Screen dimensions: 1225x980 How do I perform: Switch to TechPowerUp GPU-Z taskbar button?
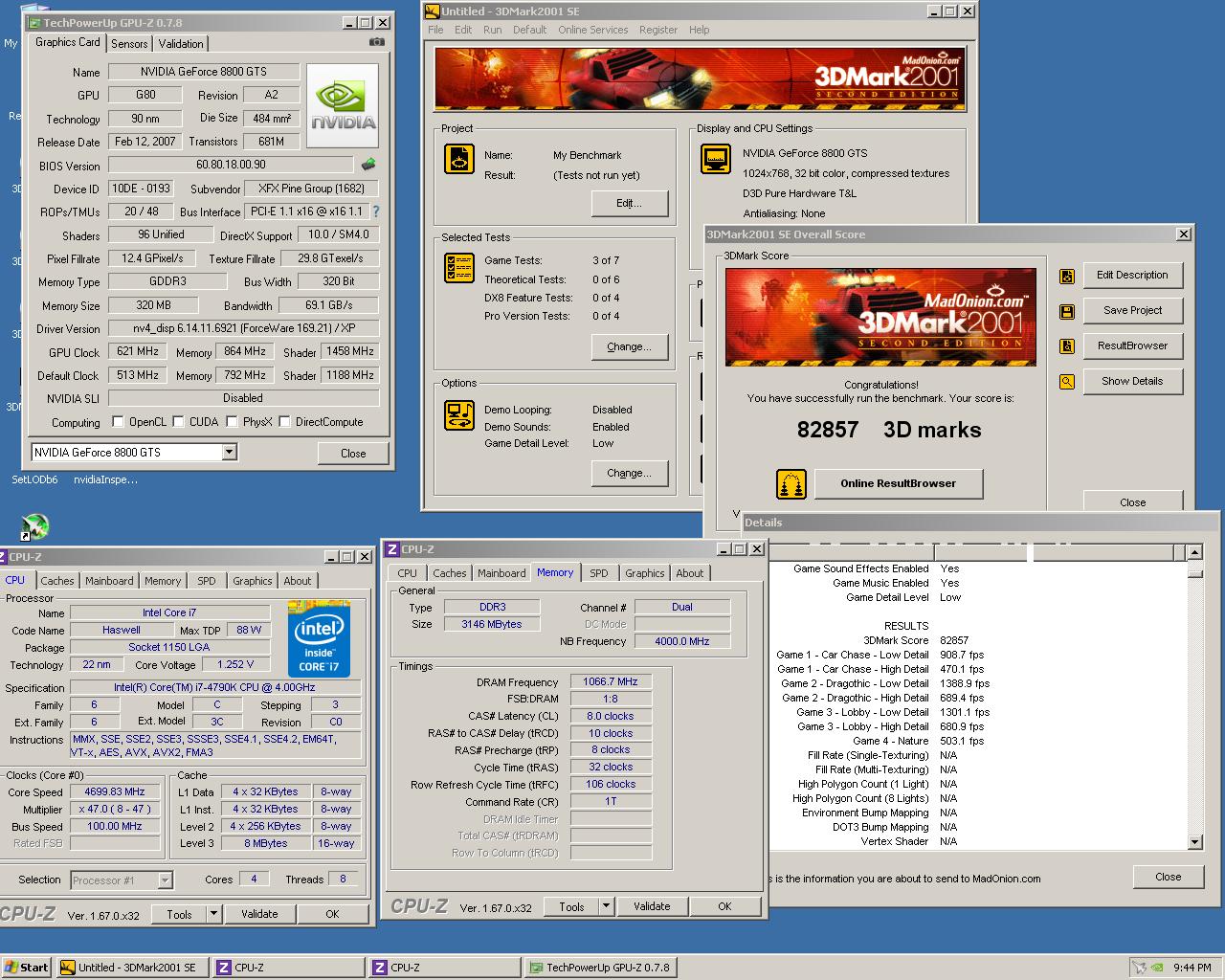pos(599,968)
